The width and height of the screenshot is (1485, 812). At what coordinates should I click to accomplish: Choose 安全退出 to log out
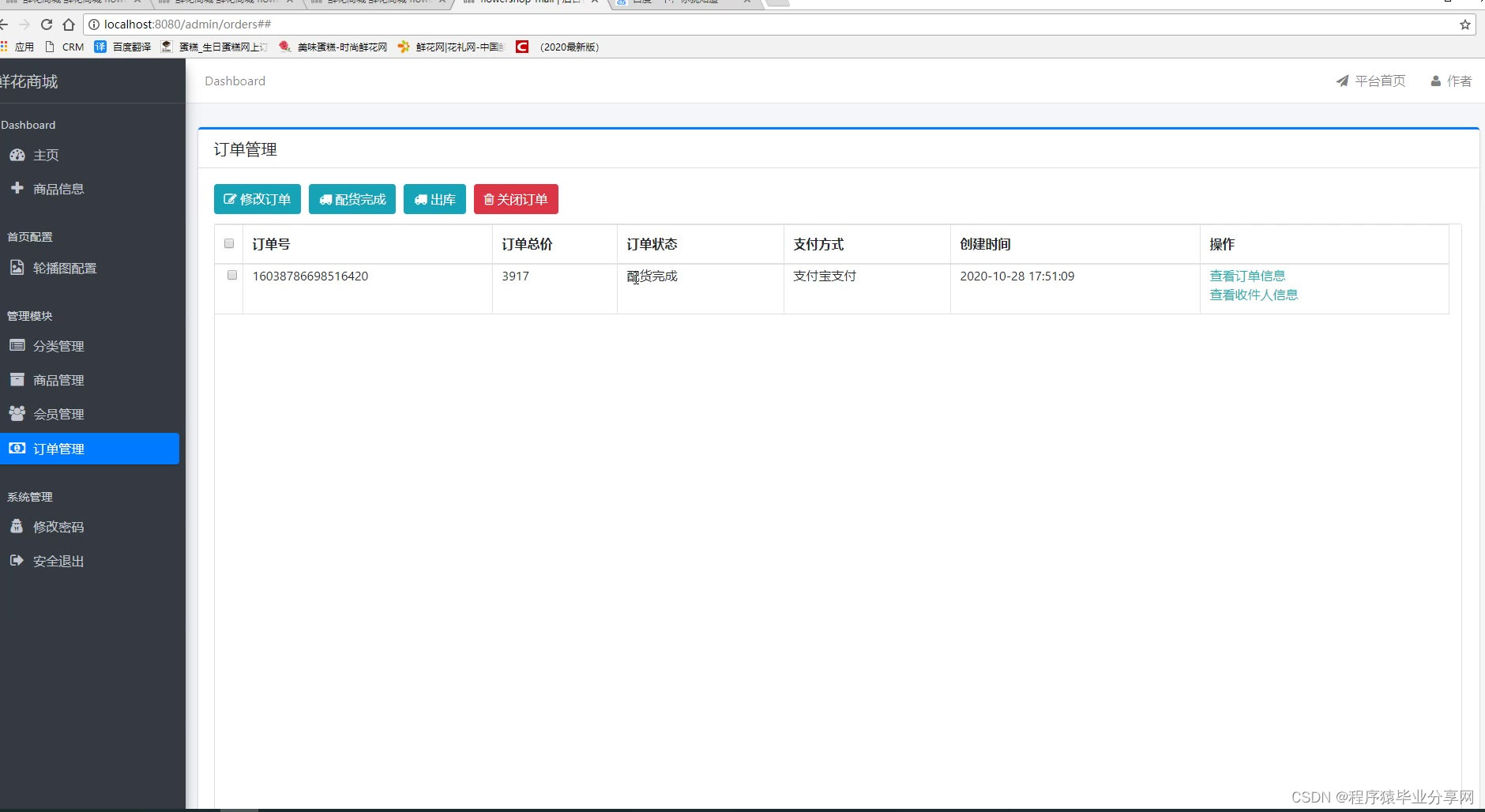(90, 561)
